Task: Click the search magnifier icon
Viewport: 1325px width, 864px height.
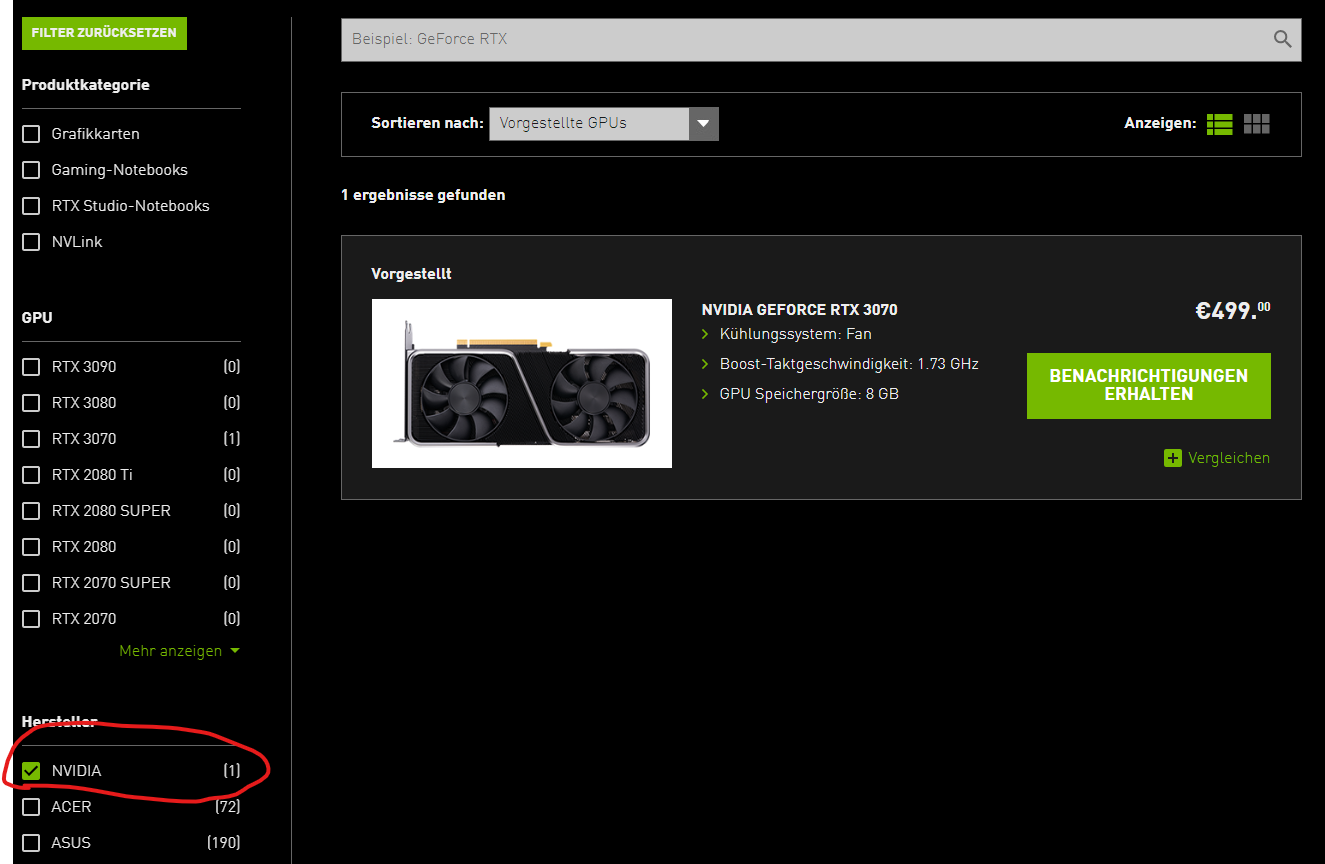Action: tap(1282, 39)
